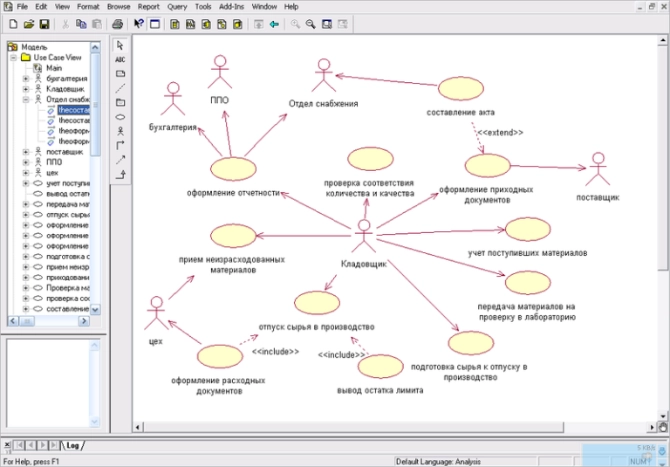This screenshot has width=670, height=467.
Task: Select the ABC Text Box tool
Action: pos(120,59)
